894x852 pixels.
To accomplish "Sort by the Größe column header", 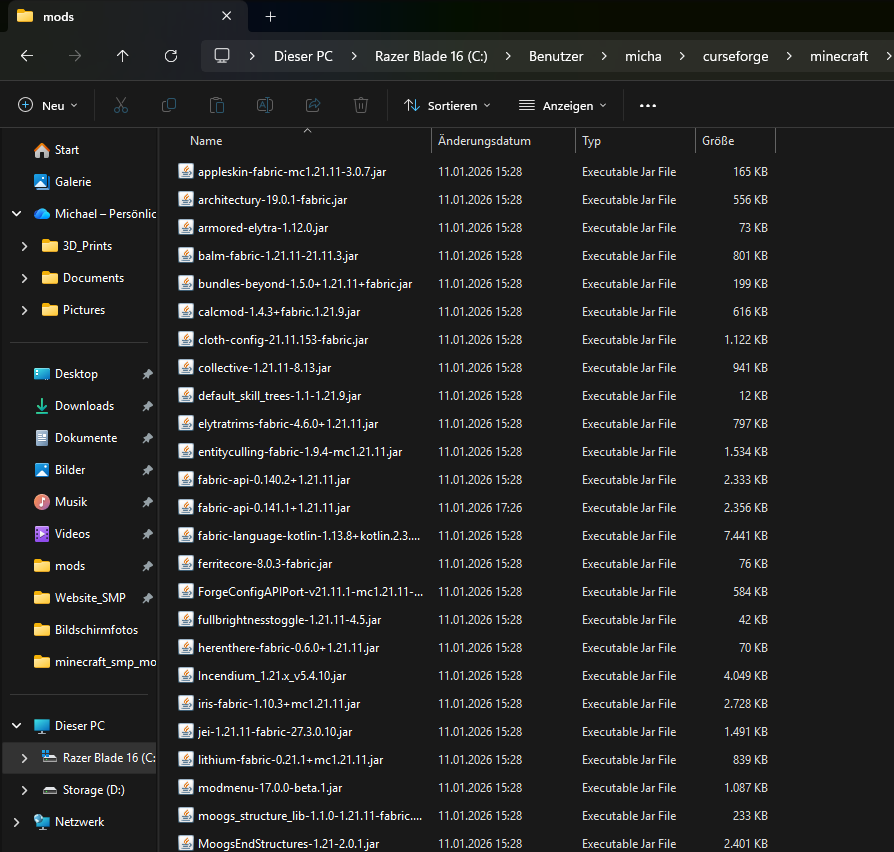I will point(718,141).
